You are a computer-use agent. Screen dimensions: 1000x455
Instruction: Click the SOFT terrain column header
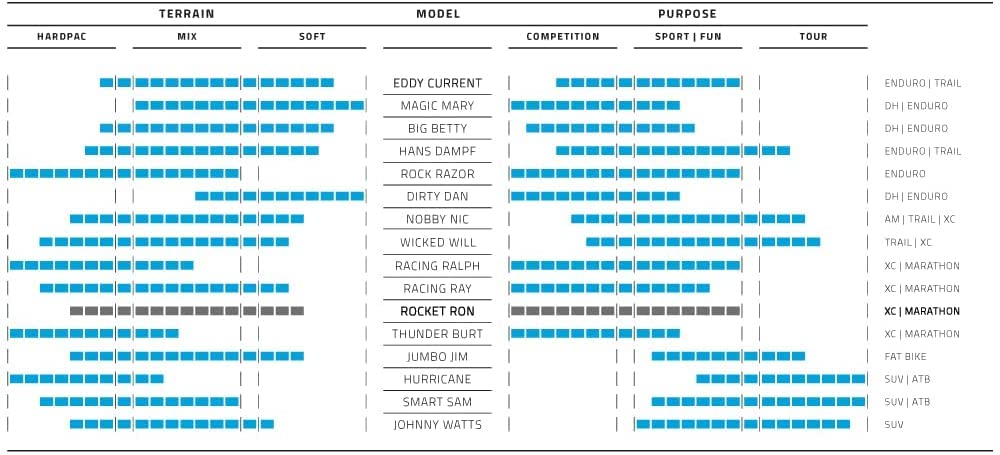(312, 37)
